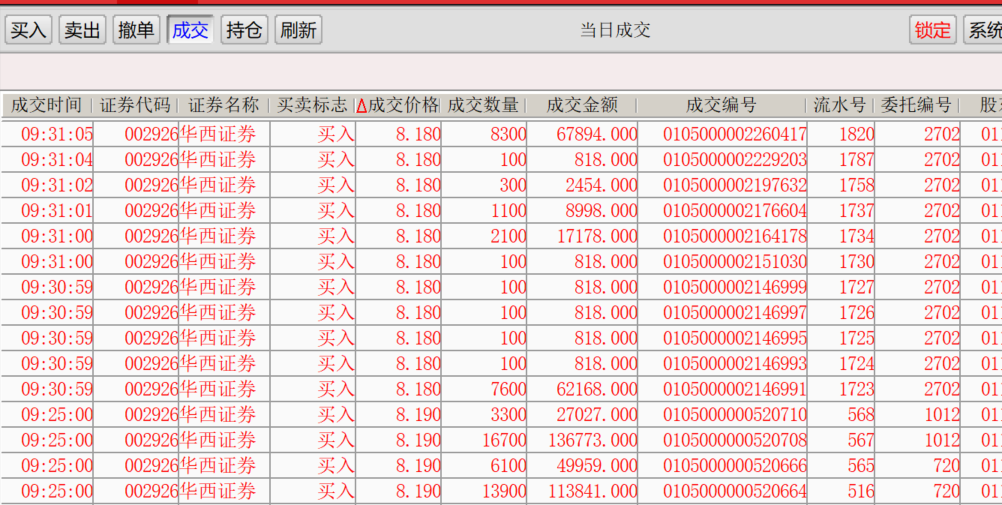Click trade number 0105000002229203
This screenshot has height=505, width=1002.
tap(735, 160)
